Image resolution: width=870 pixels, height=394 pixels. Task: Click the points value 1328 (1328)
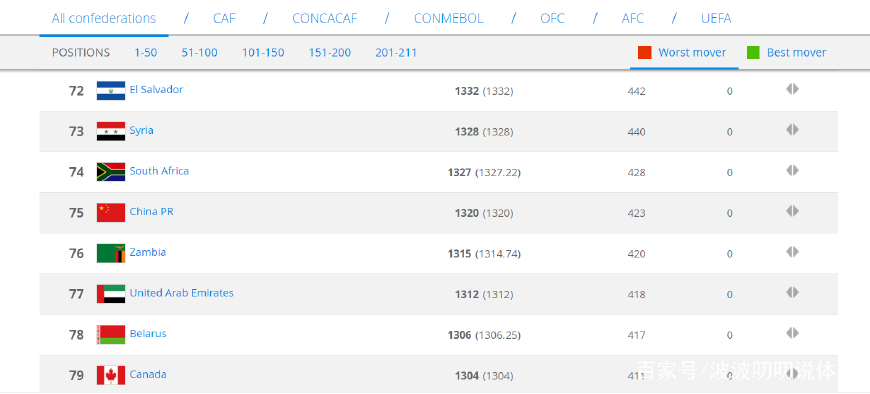click(x=484, y=132)
